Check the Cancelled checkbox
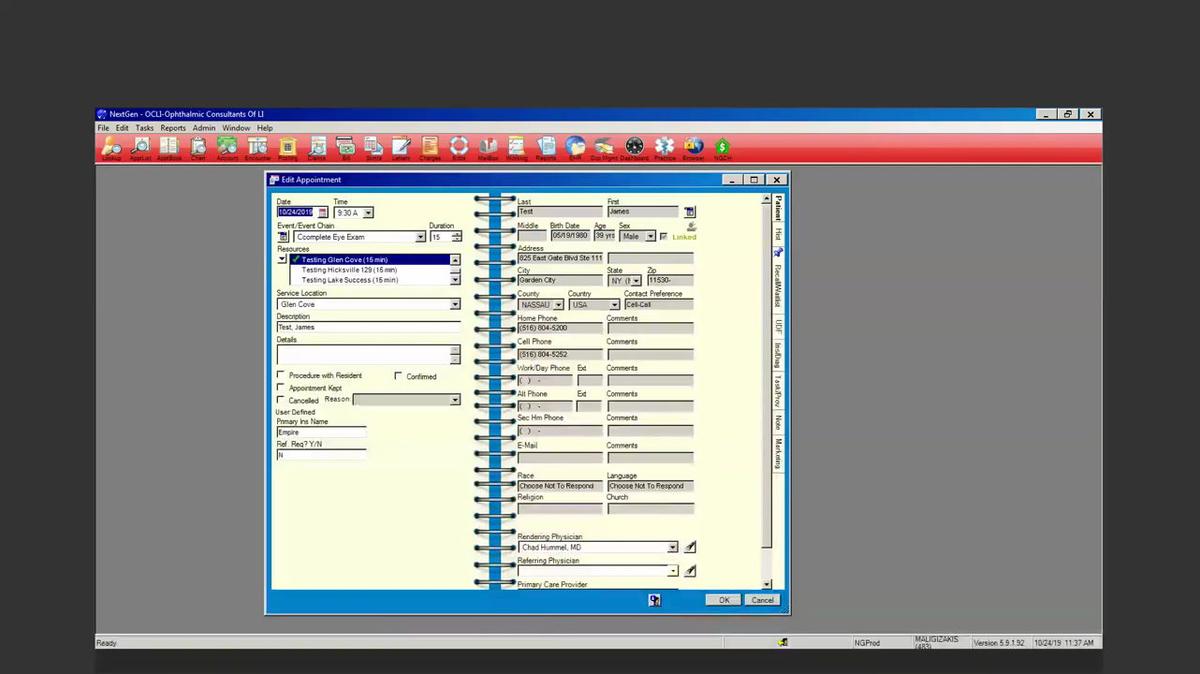Image resolution: width=1200 pixels, height=674 pixels. [x=281, y=400]
